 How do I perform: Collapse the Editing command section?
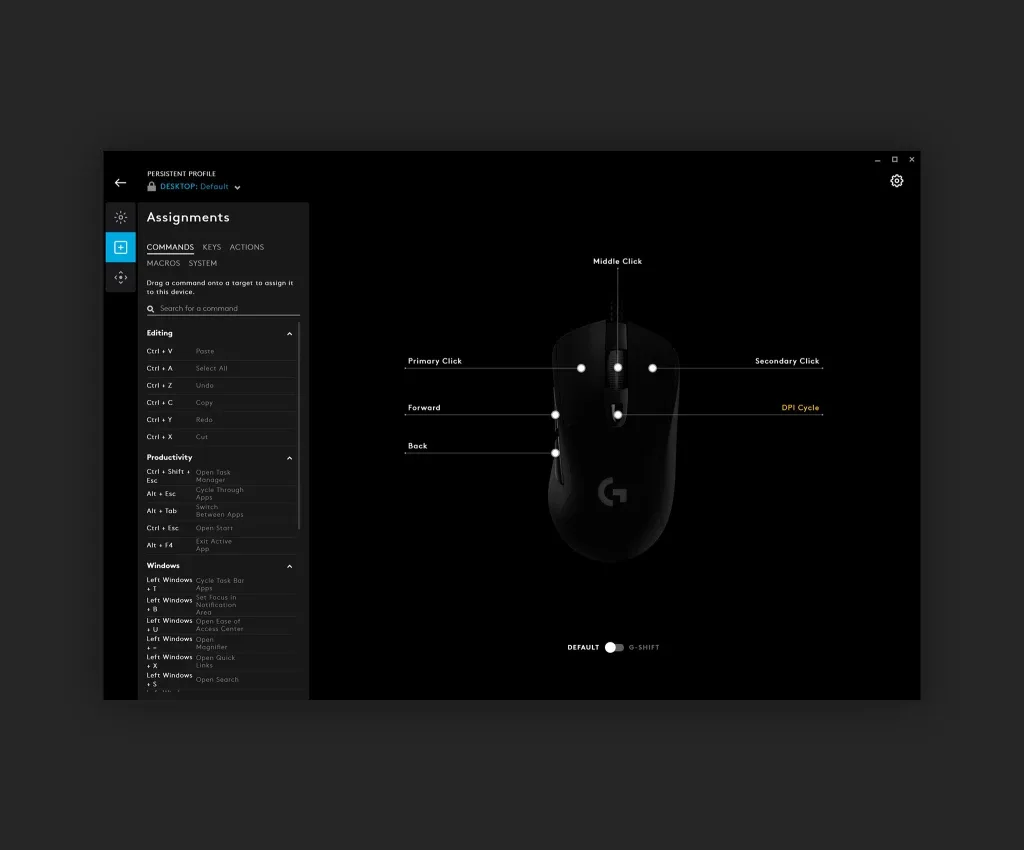coord(290,334)
